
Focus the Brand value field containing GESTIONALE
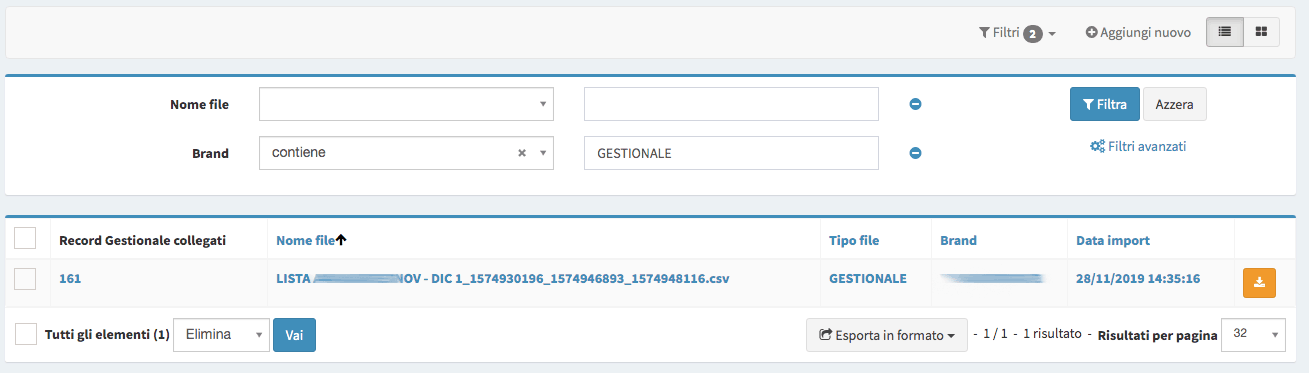731,153
